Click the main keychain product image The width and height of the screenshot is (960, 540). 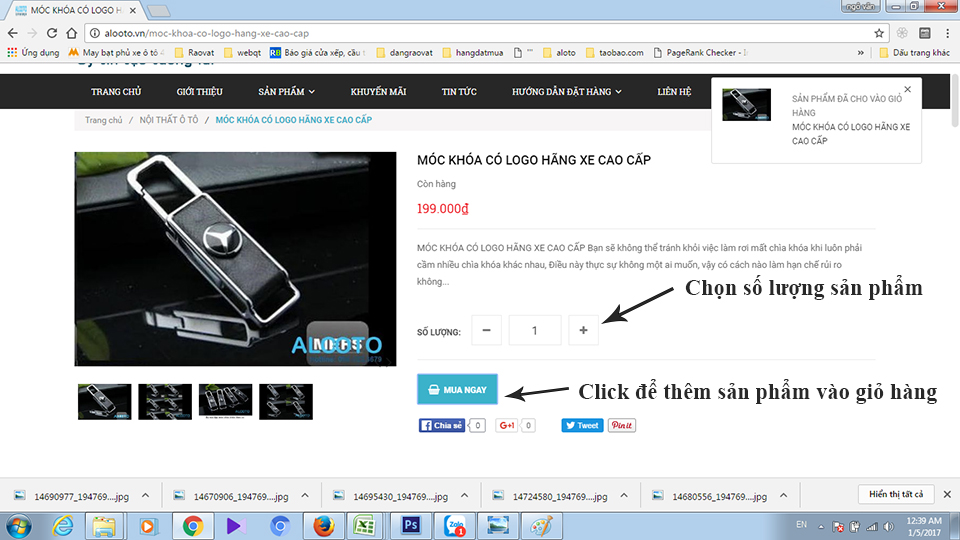tap(236, 259)
